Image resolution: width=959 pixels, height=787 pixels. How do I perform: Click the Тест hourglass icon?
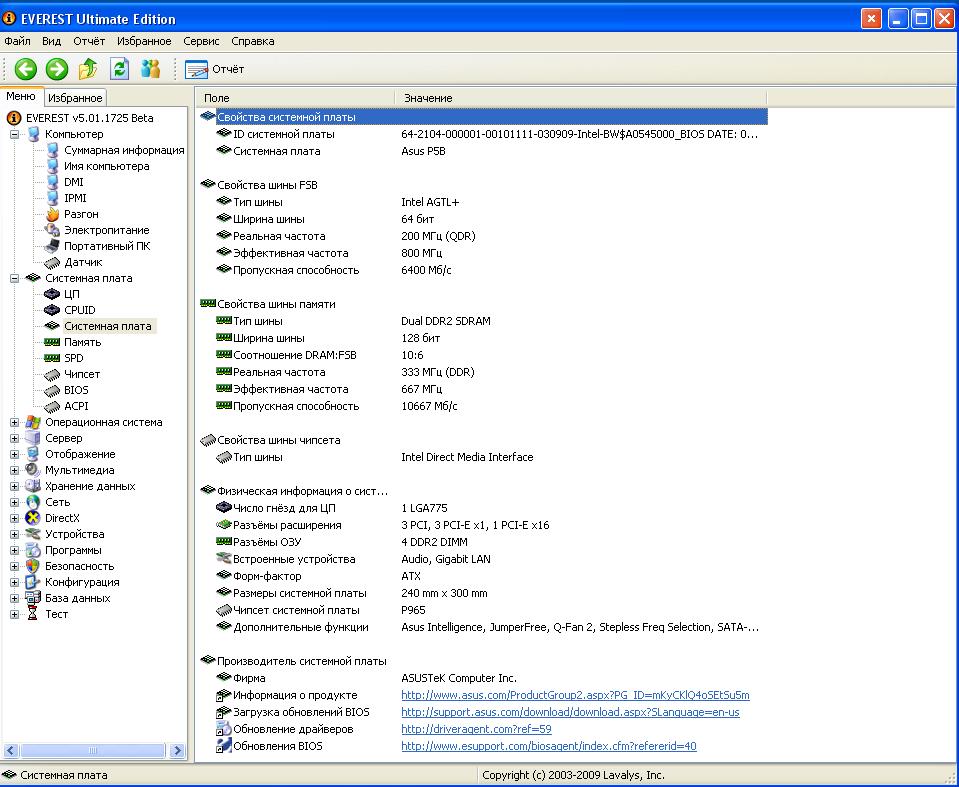click(33, 615)
